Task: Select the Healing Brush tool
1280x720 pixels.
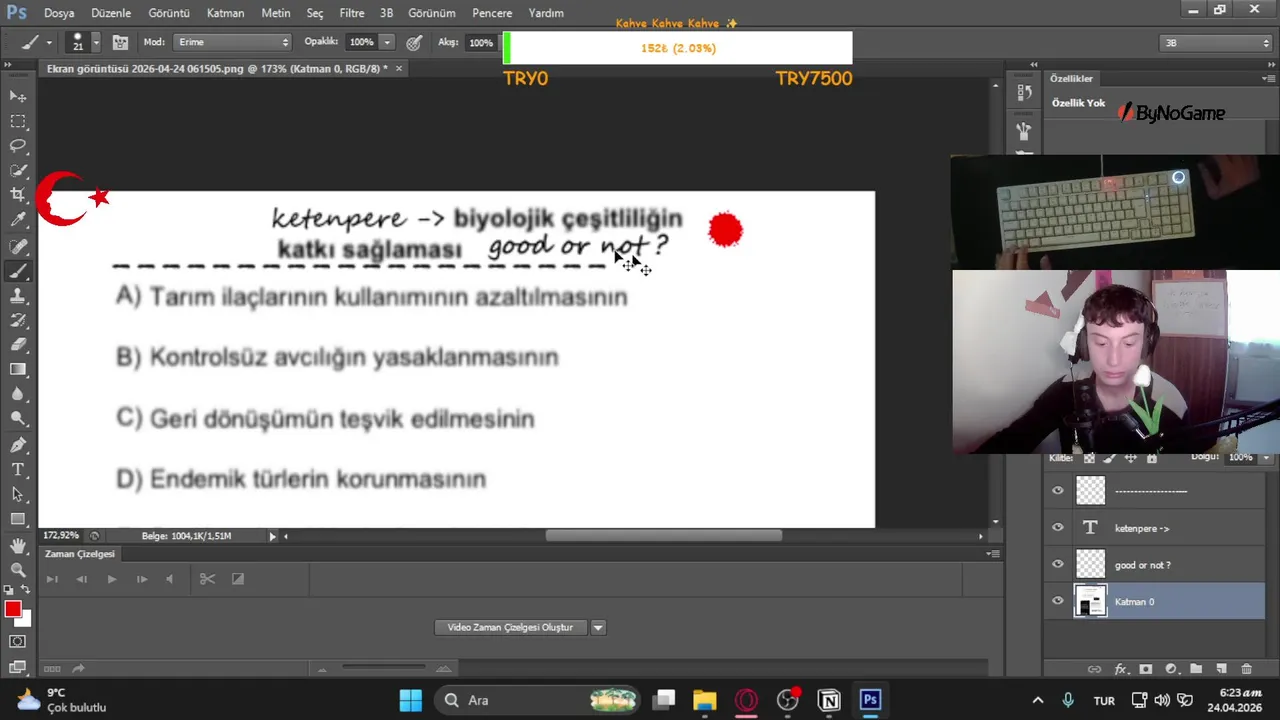Action: (18, 246)
